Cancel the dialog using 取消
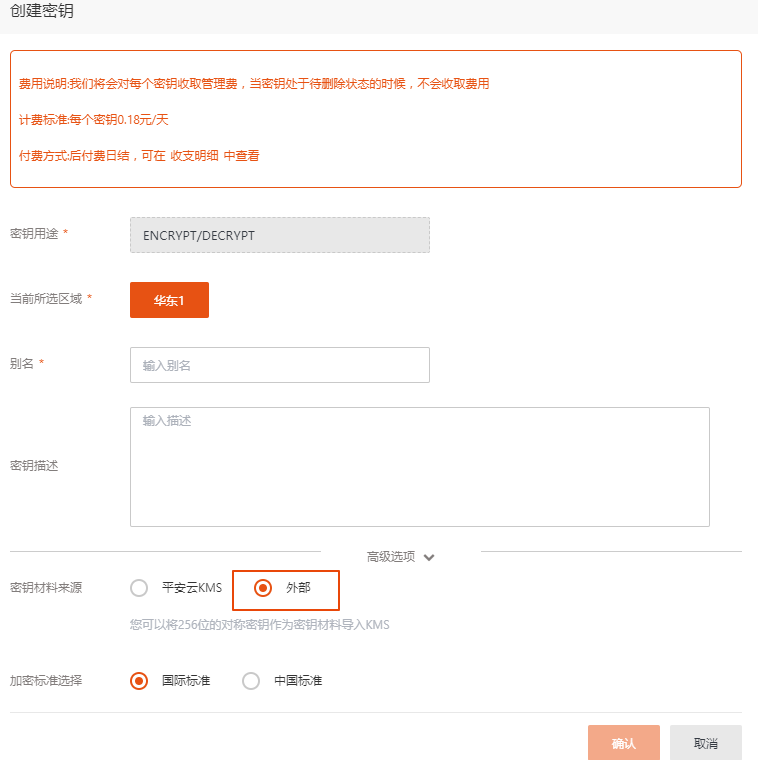 [x=706, y=743]
